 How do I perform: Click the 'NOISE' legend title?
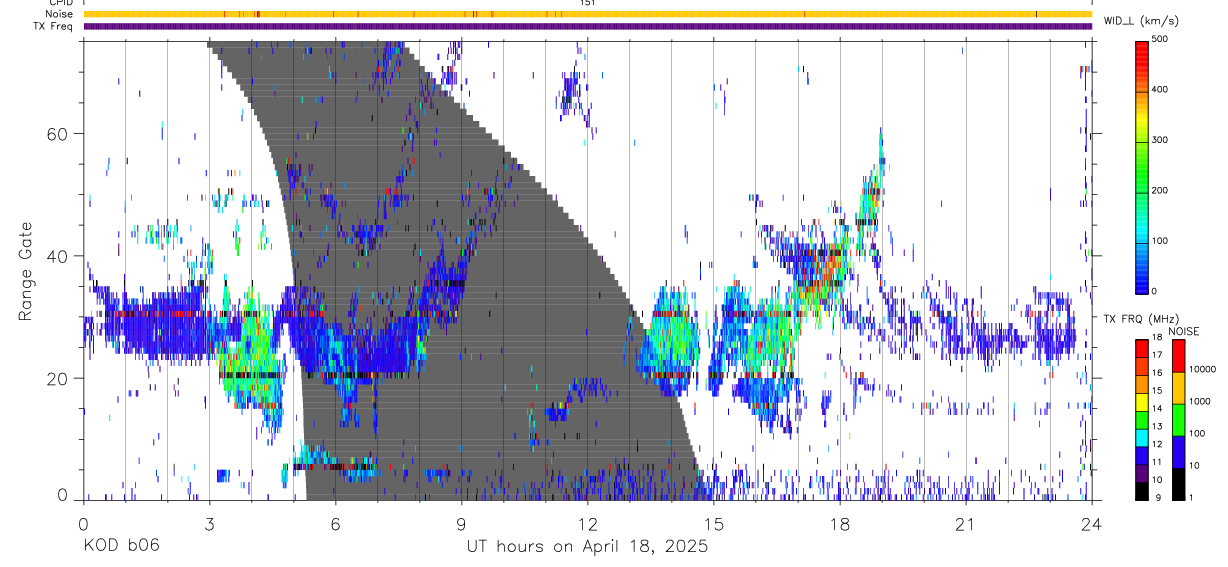(x=1183, y=331)
